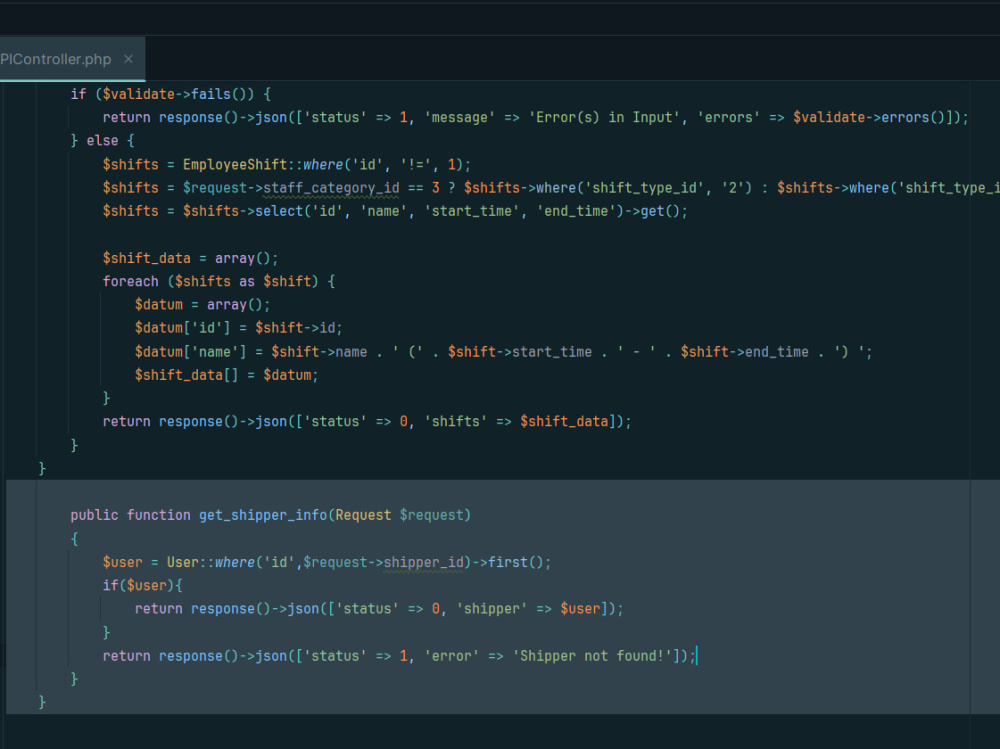Click the 'shifts' key in json response
1000x749 pixels.
tap(455, 422)
